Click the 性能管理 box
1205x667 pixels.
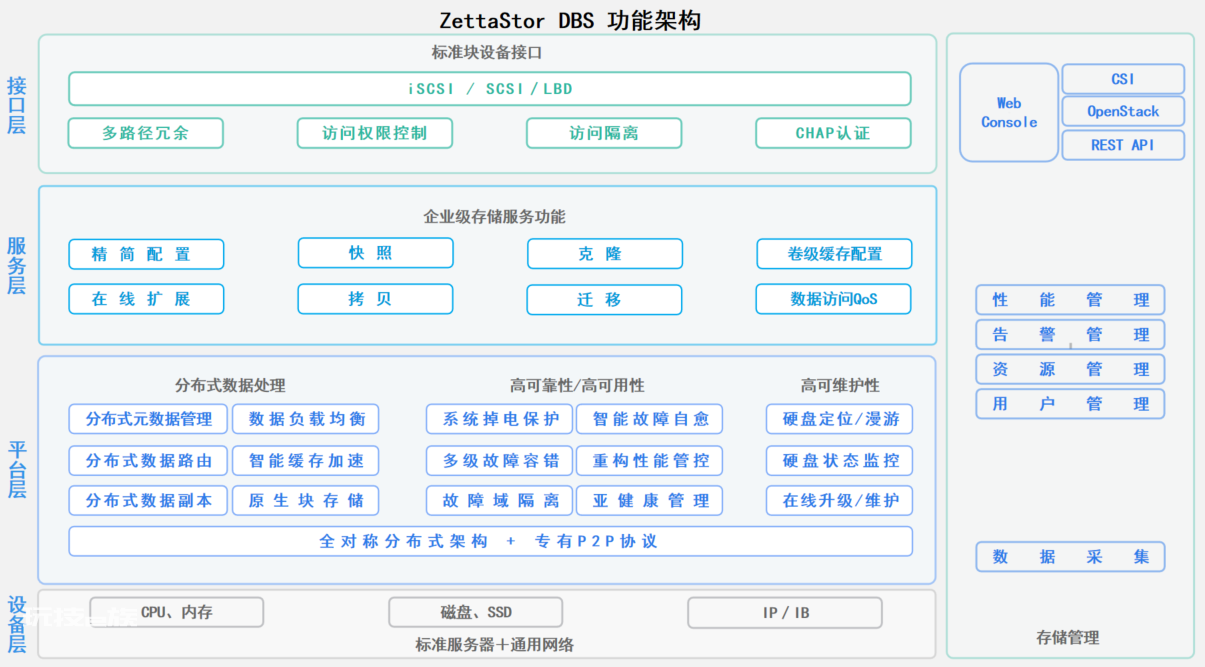point(1070,299)
